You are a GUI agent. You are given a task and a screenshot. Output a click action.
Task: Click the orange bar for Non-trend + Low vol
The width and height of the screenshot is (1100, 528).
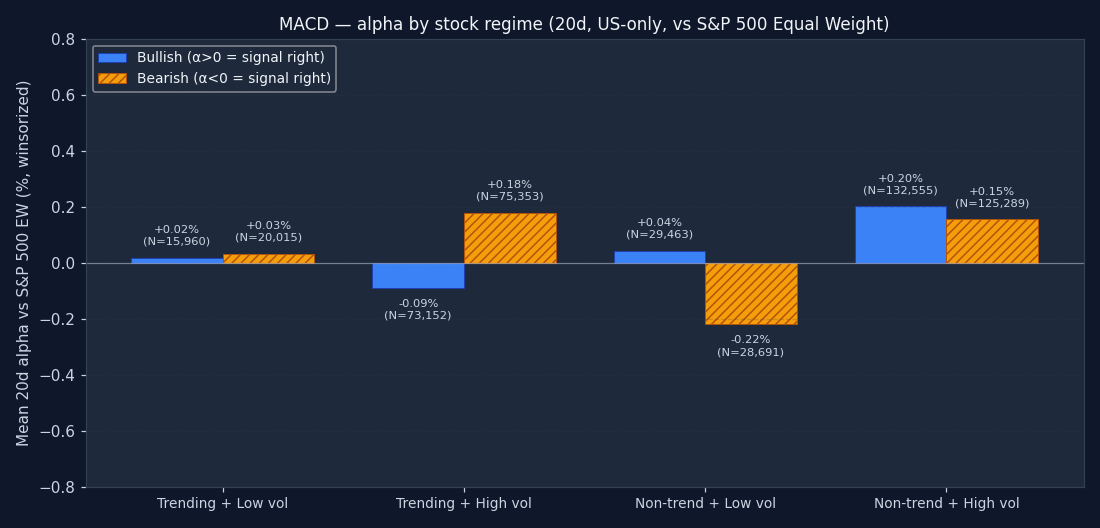point(751,294)
